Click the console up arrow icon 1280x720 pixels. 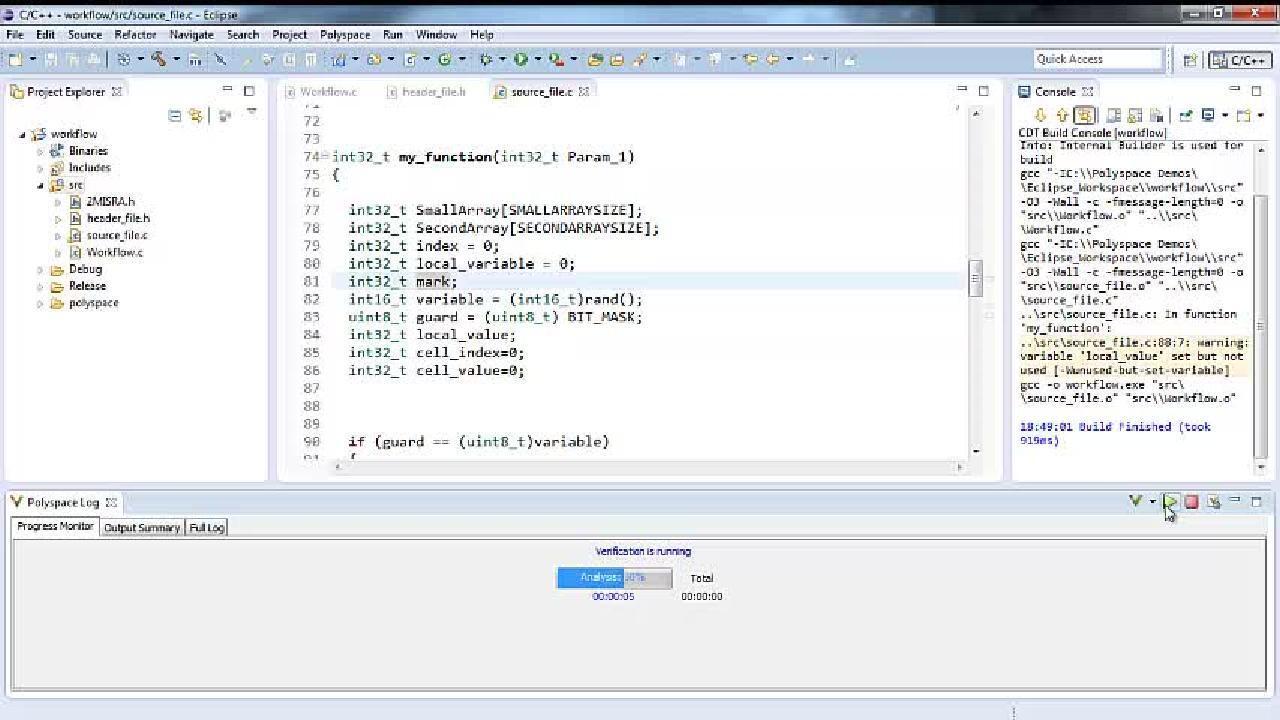(1062, 115)
